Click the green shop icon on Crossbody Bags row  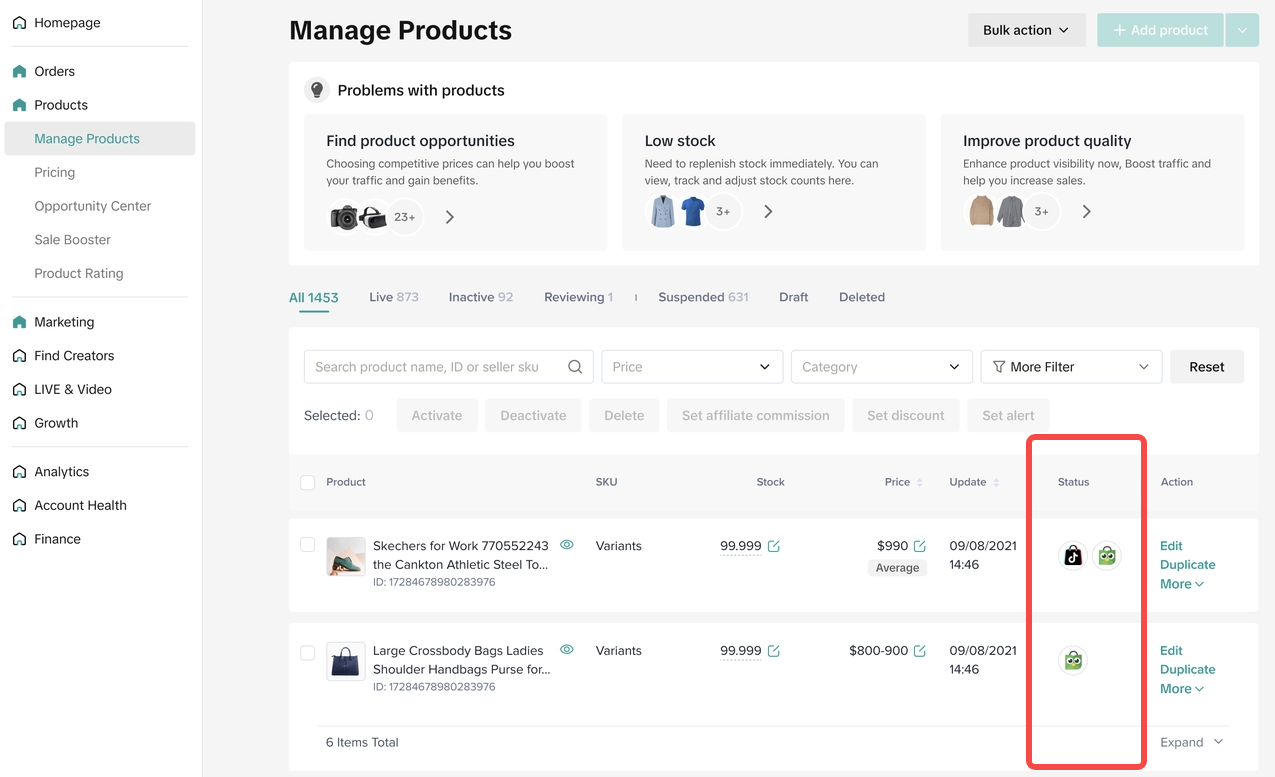pos(1073,660)
